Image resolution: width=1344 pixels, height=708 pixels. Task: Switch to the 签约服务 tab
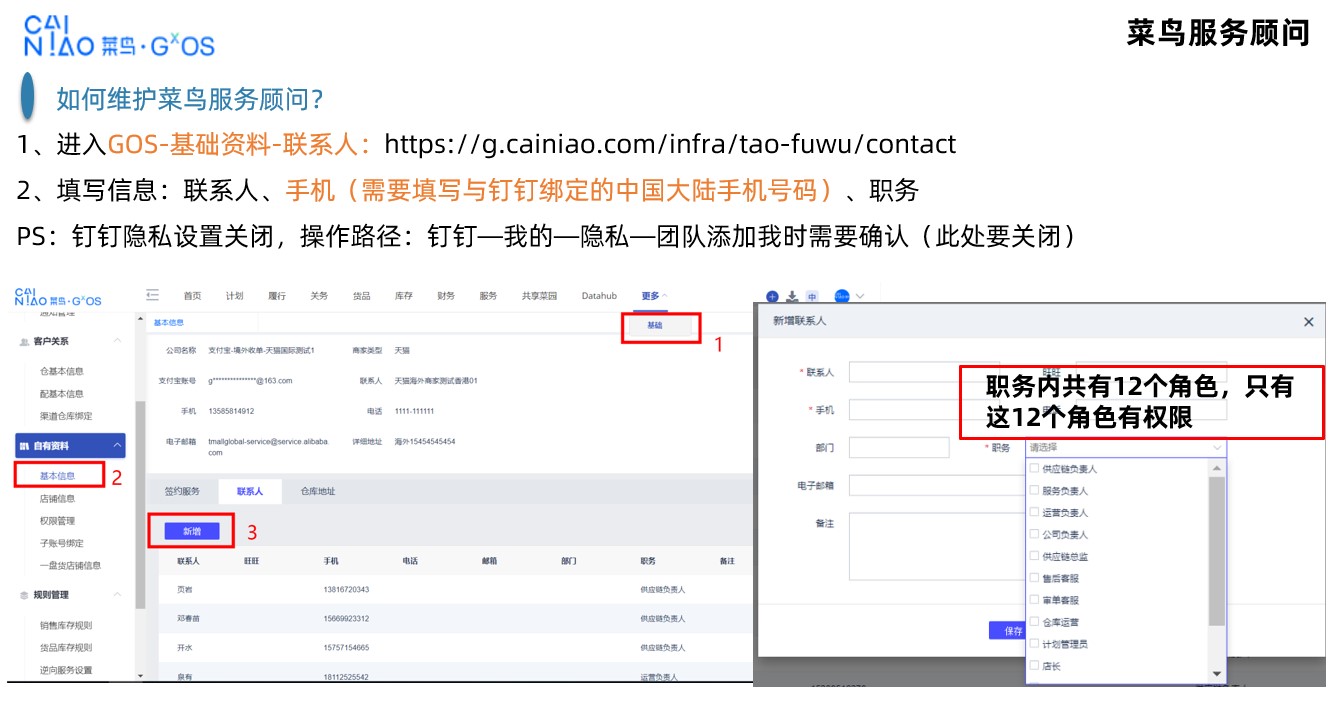click(x=182, y=492)
